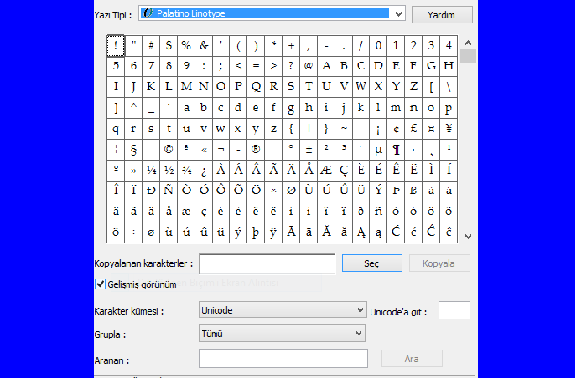Click the Kopyala button
575x378 pixels.
click(439, 263)
